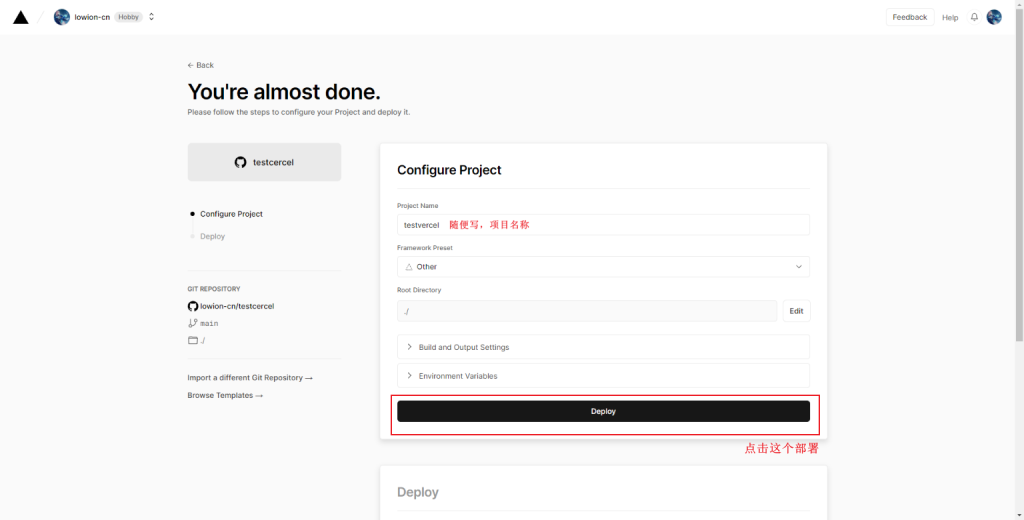
Task: Click Import a different Git Repository
Action: click(x=250, y=378)
